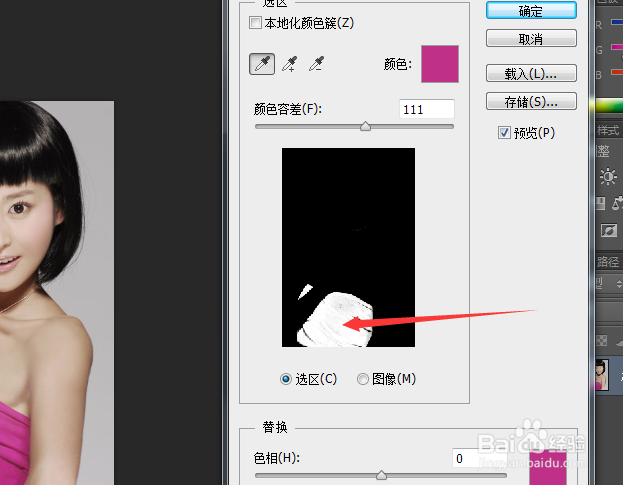
Task: Click the color spectrum ramp in Color panel
Action: 609,106
